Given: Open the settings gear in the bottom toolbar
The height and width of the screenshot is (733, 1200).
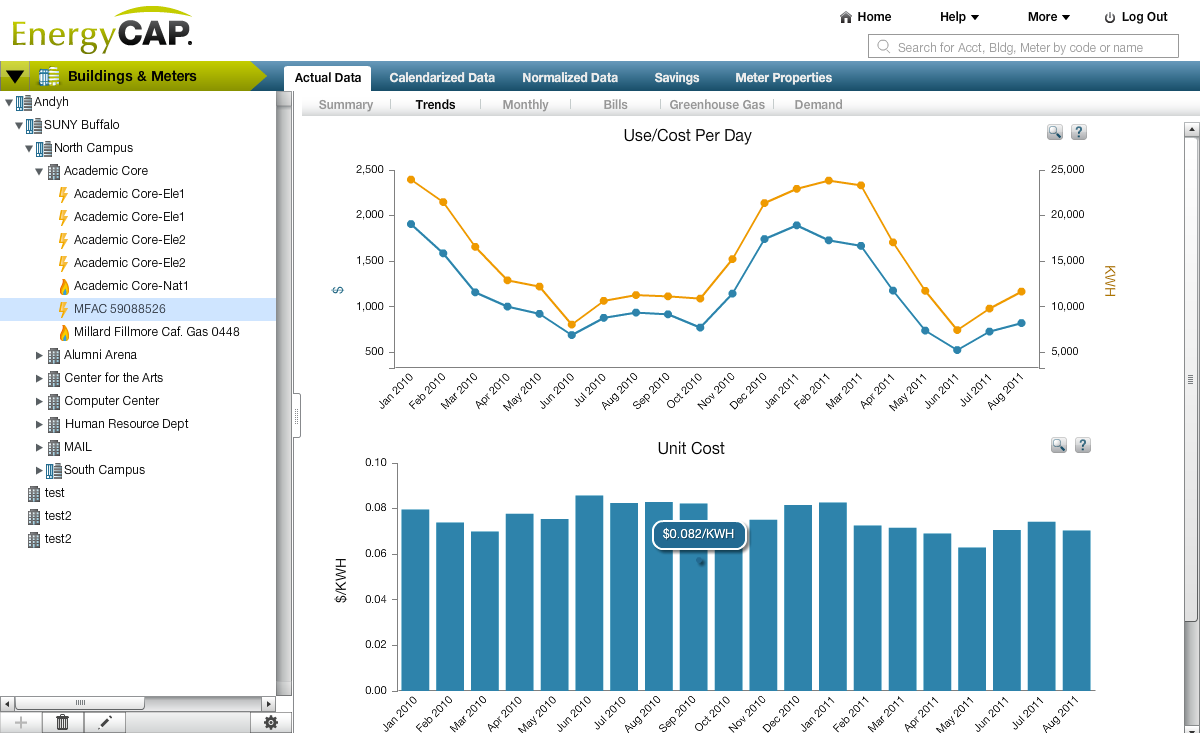Looking at the screenshot, I should (270, 721).
